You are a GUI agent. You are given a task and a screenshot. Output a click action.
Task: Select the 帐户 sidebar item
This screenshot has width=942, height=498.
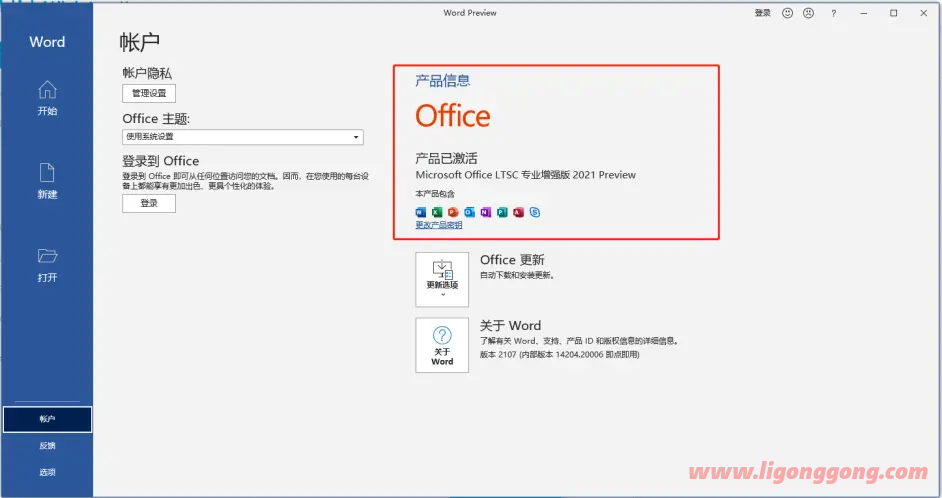[47, 419]
